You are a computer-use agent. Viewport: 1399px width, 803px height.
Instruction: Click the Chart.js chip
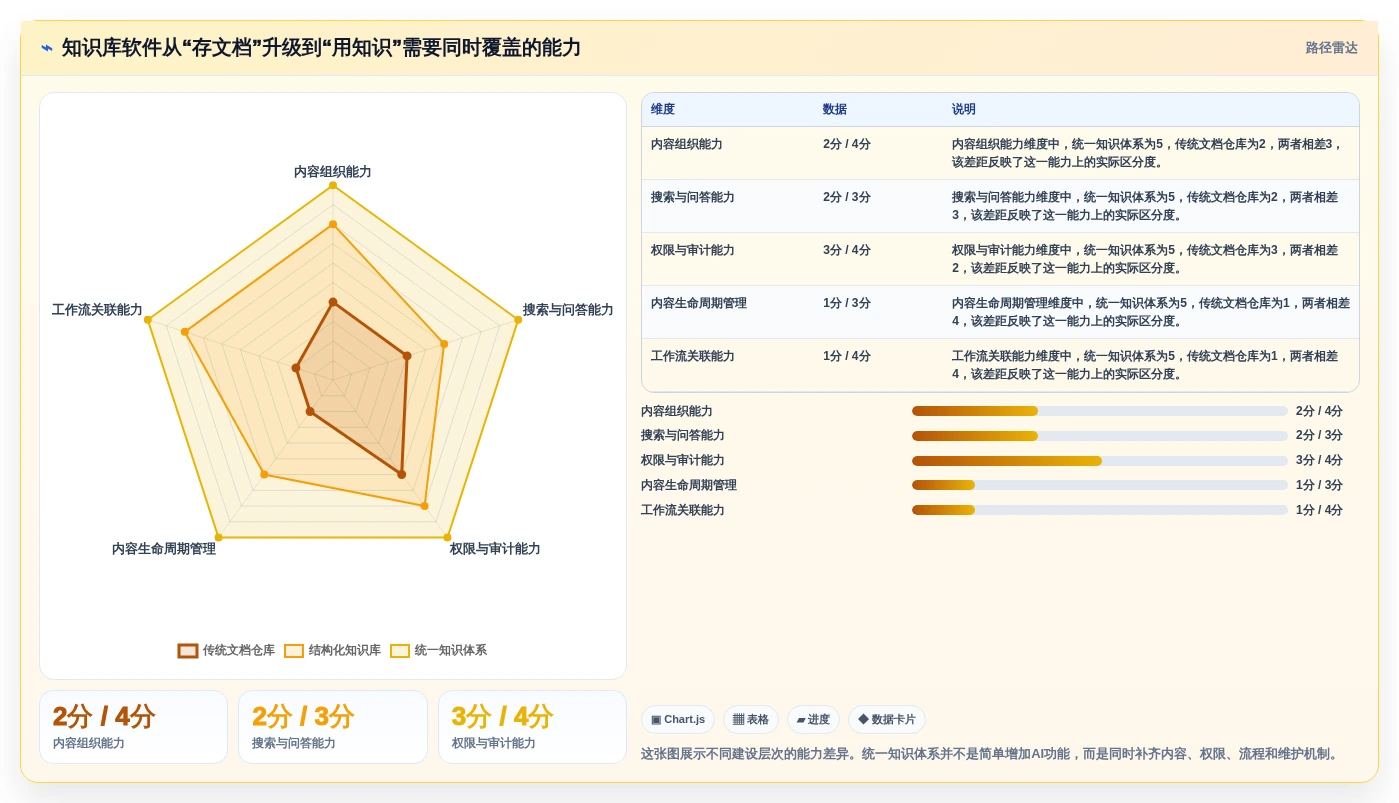(678, 720)
